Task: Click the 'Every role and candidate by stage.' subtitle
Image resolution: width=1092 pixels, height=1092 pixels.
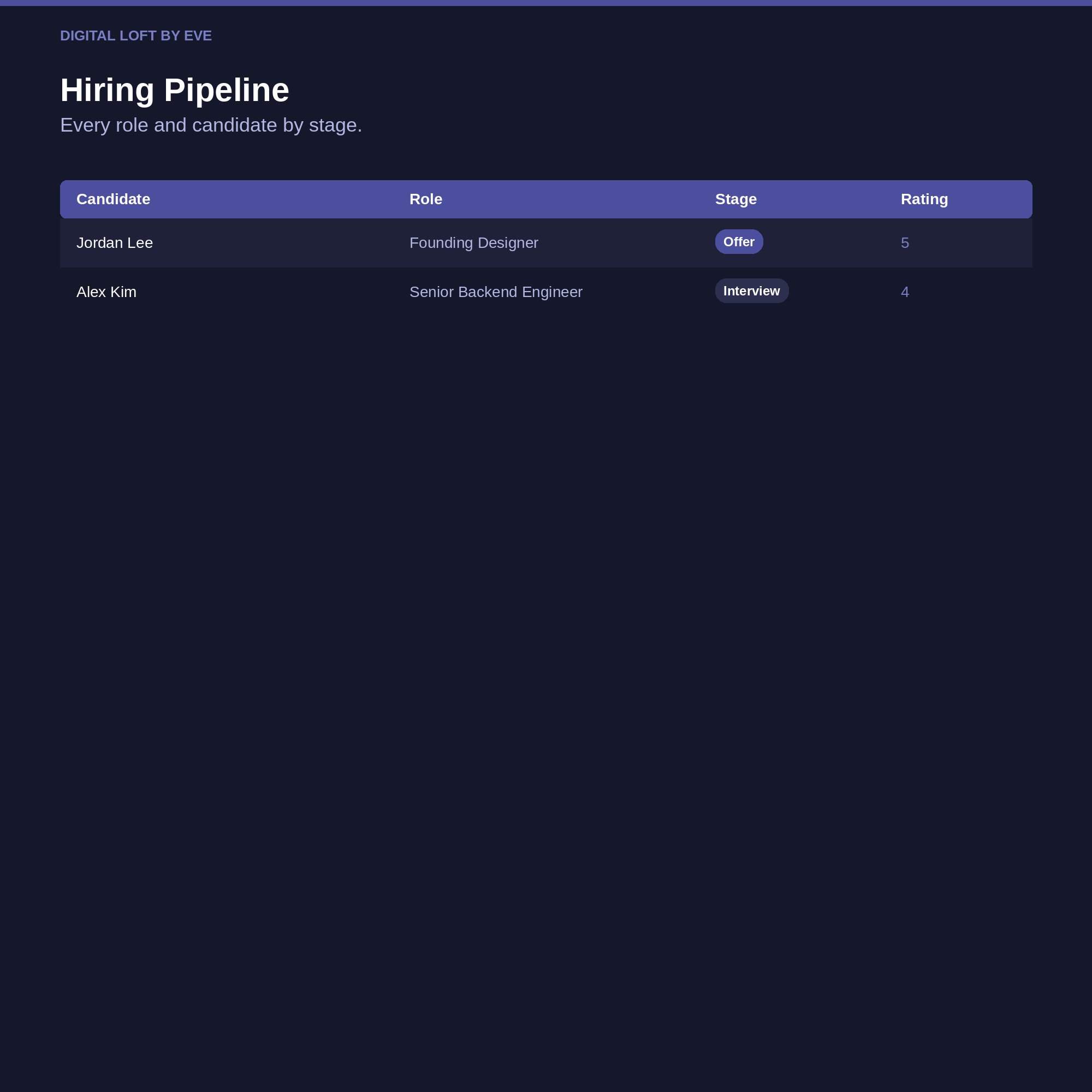Action: (x=211, y=125)
